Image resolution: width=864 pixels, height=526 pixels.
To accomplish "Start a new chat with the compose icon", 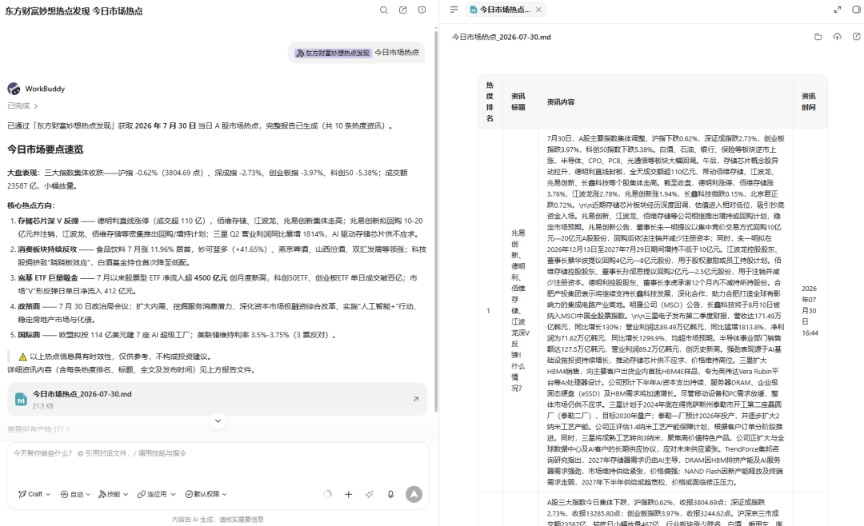I will (x=403, y=10).
